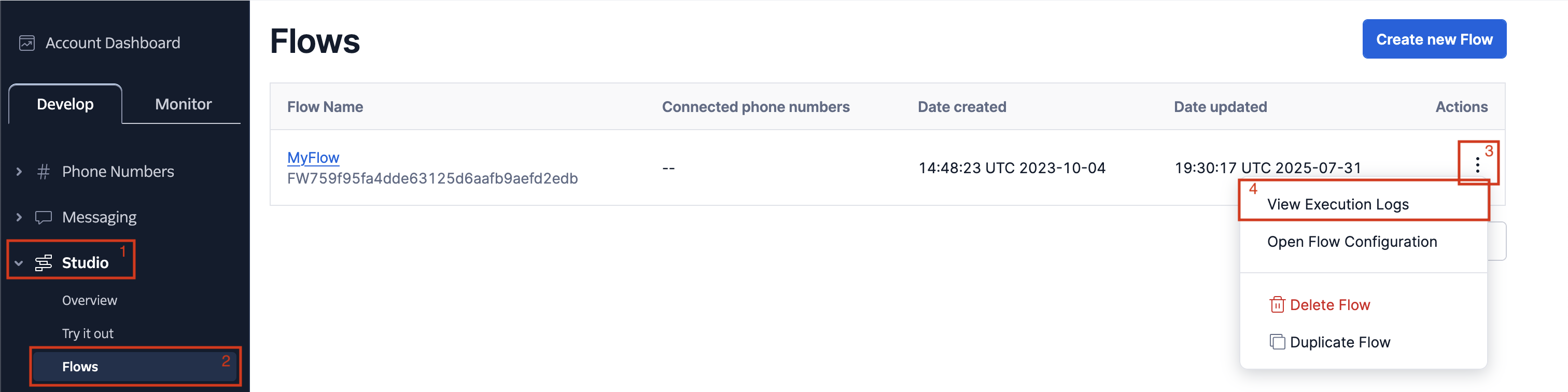Select Open Flow Configuration

[1350, 242]
